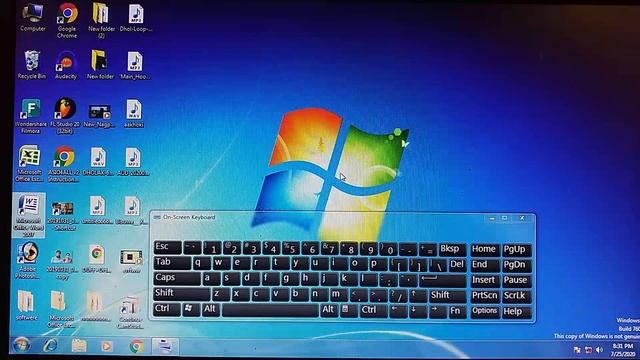Select the Dhol-Loop MP3 file icon
The height and width of the screenshot is (360, 640).
(136, 17)
